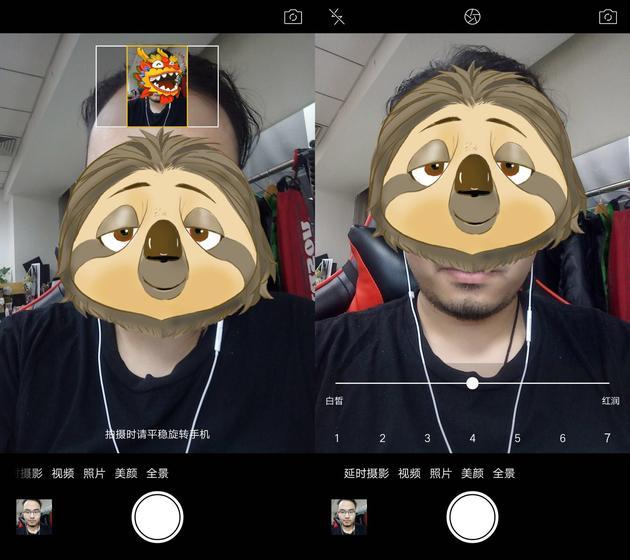This screenshot has width=630, height=560.
Task: Choose beauty level 7
Action: click(x=608, y=438)
